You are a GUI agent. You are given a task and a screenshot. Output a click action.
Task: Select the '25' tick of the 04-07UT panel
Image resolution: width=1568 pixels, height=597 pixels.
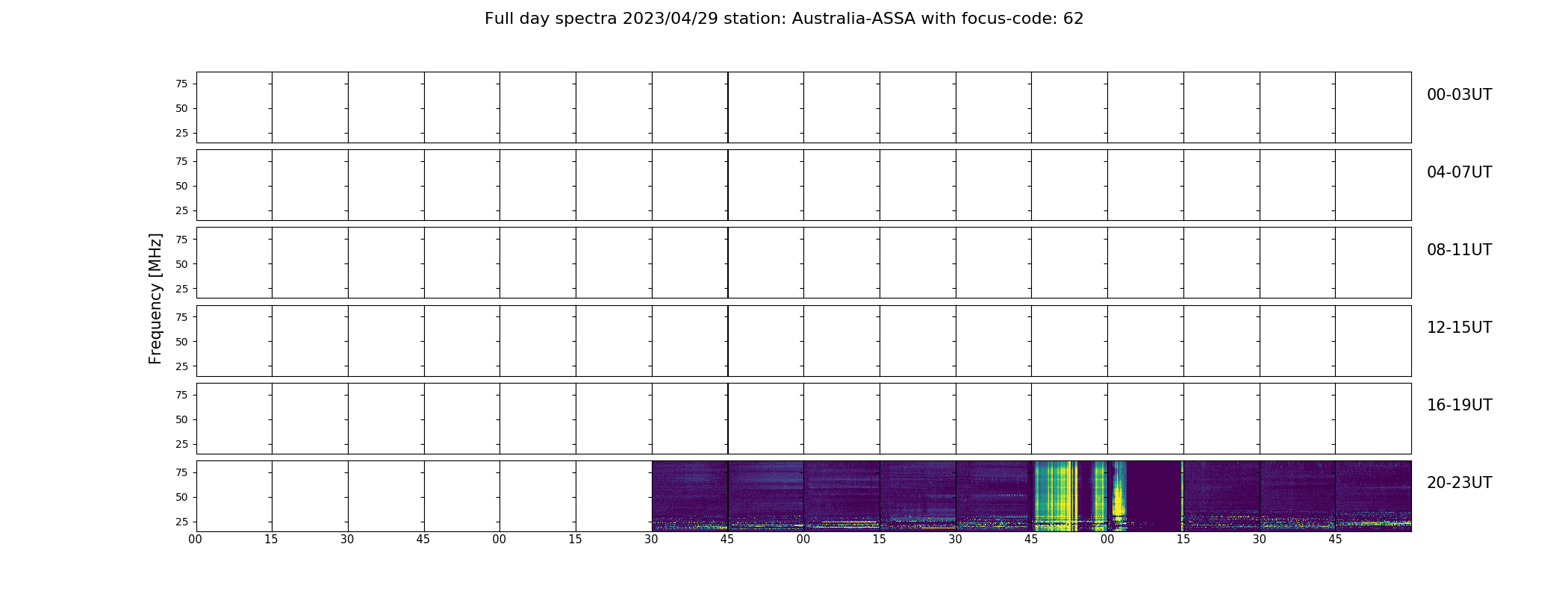point(181,210)
